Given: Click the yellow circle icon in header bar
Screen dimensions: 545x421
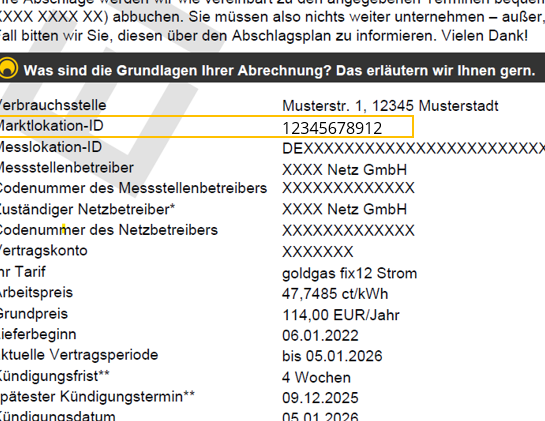Looking at the screenshot, I should pos(8,68).
